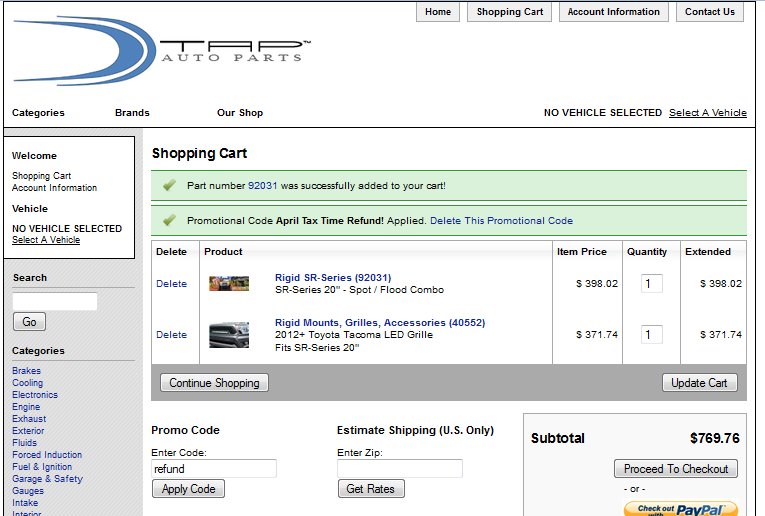
Task: Open the Shopping Cart top tab
Action: tap(509, 12)
